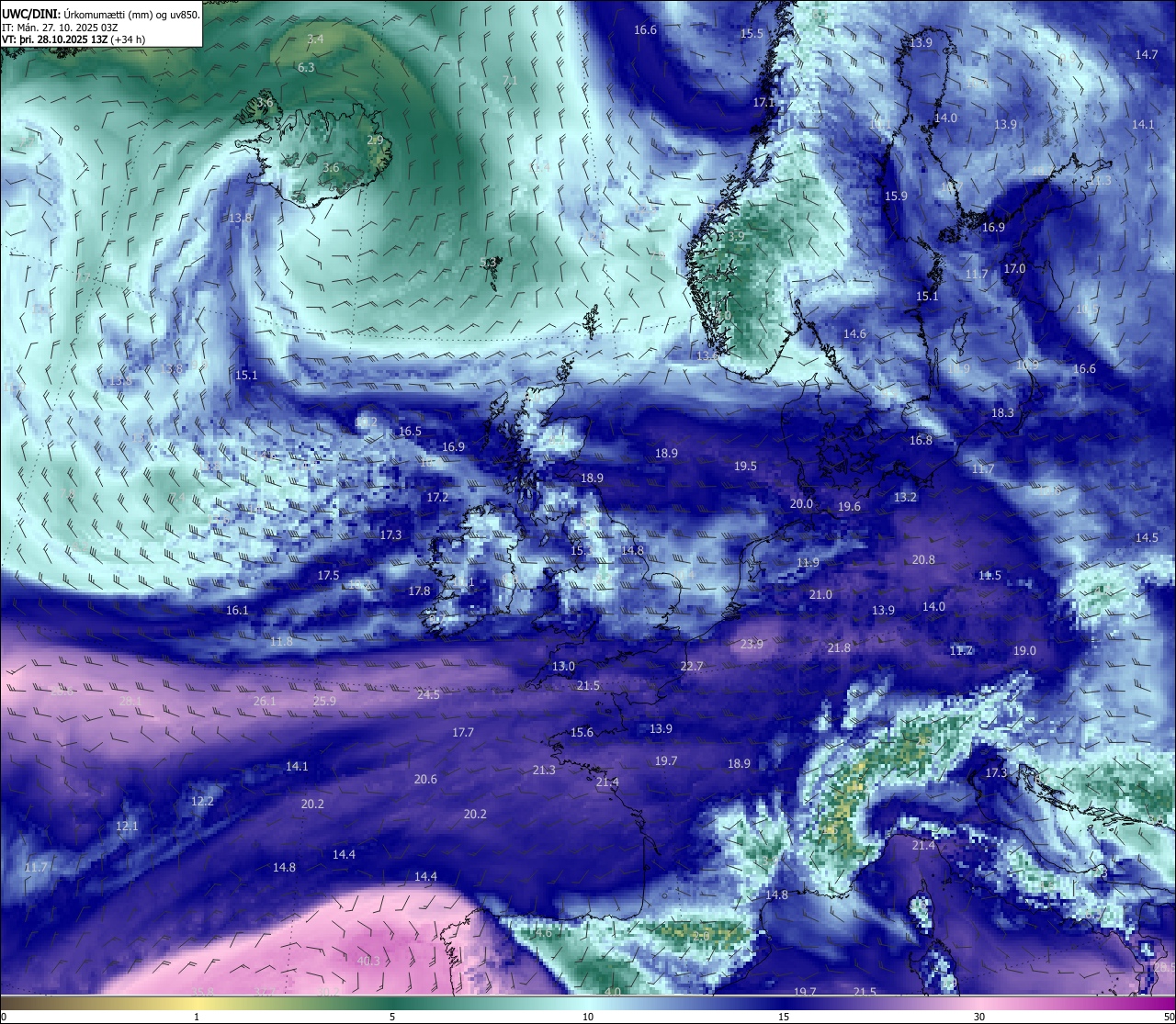Screen dimensions: 1176x1024
Task: Click the 17.1 value label
Action: tap(763, 102)
